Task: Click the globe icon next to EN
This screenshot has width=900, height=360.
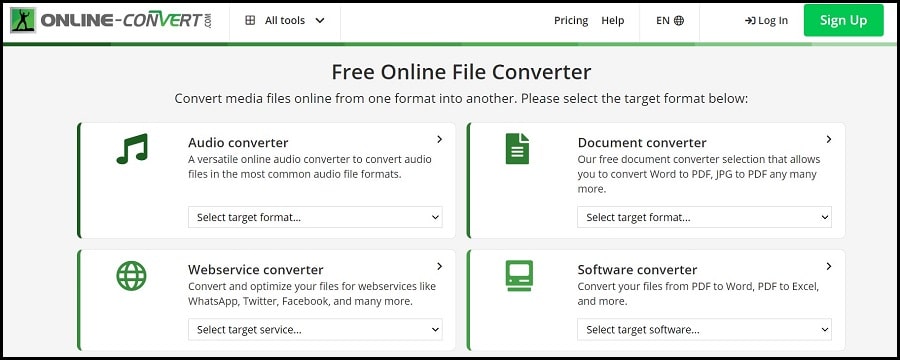Action: [x=679, y=21]
